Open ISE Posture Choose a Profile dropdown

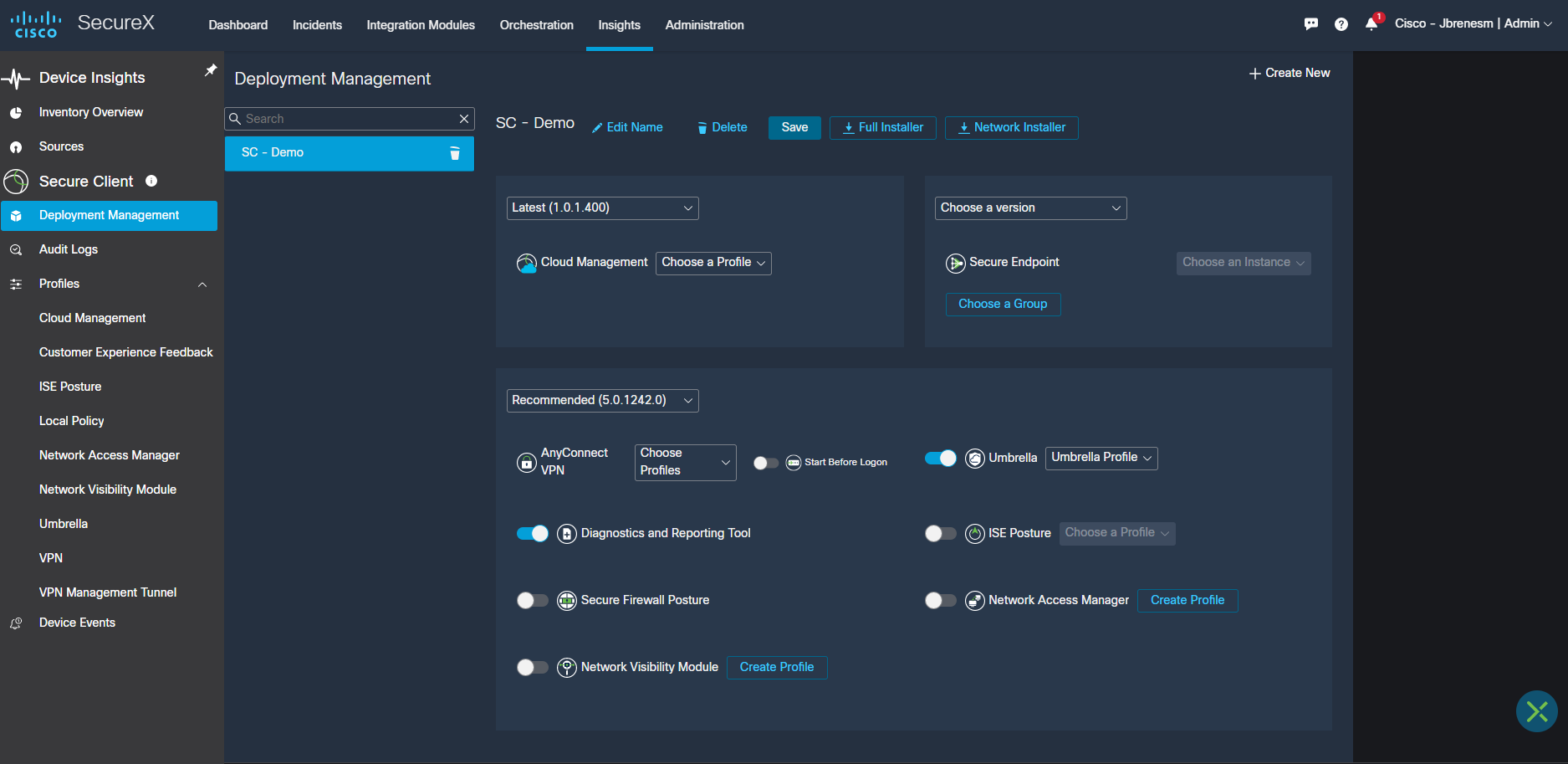click(1116, 533)
